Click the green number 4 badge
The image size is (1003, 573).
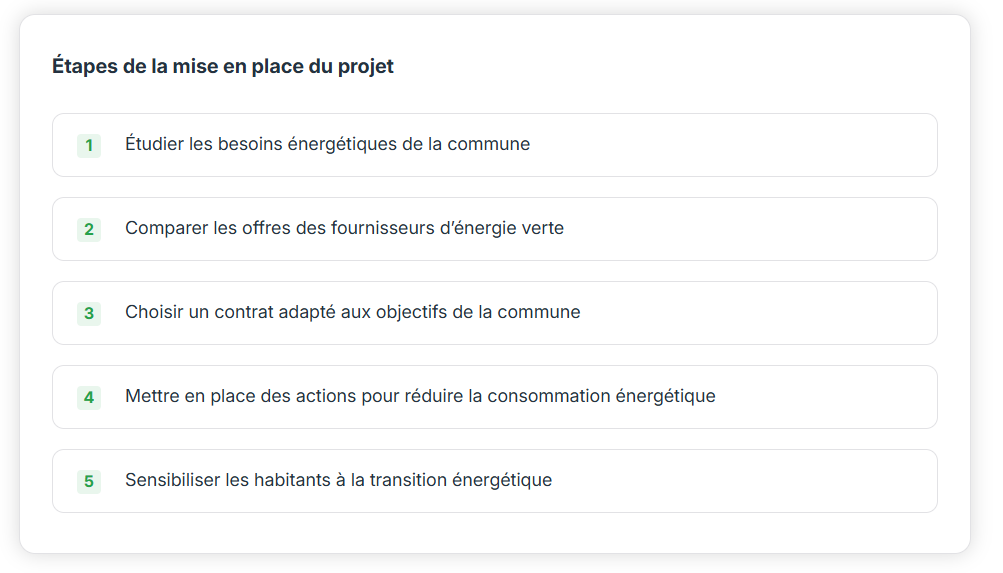[89, 398]
